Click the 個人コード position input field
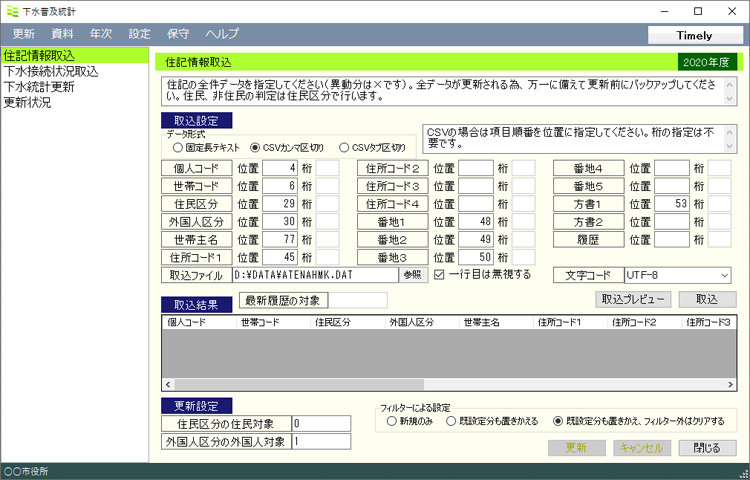This screenshot has height=480, width=750. coord(280,167)
